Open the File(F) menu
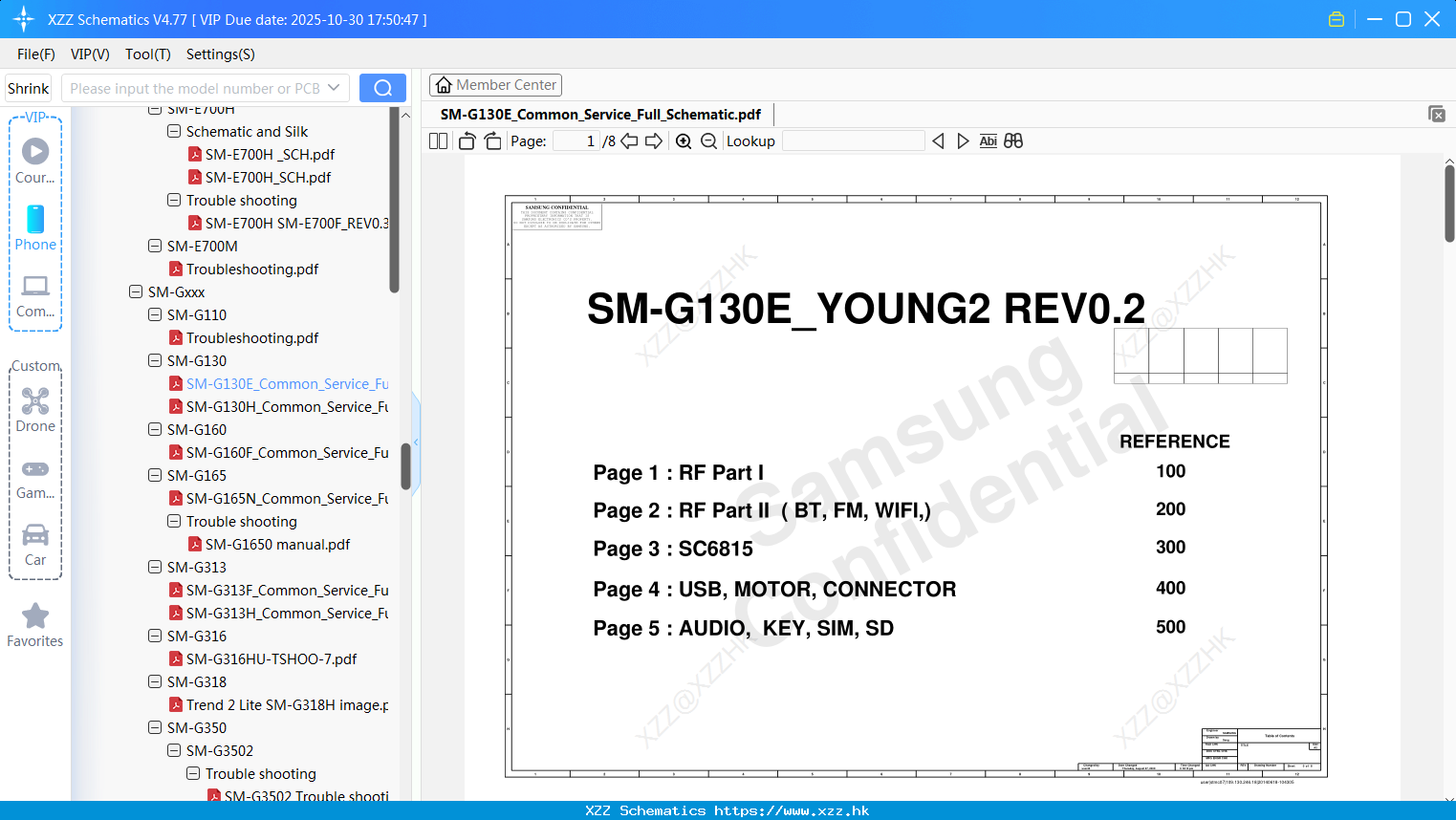The height and width of the screenshot is (820, 1456). (x=36, y=54)
